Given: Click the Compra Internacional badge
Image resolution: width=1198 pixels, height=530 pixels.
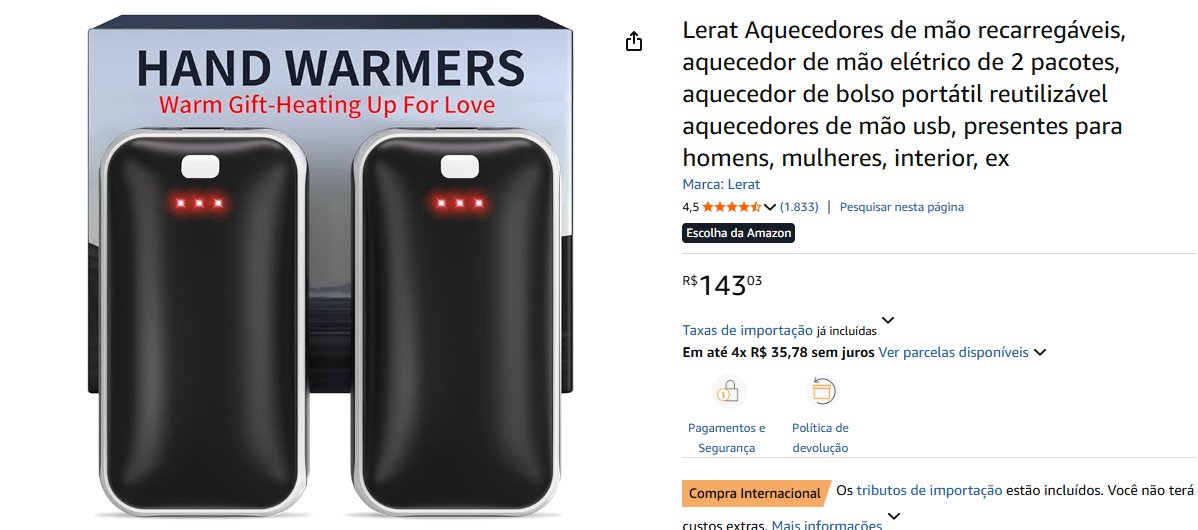Looking at the screenshot, I should (x=755, y=493).
